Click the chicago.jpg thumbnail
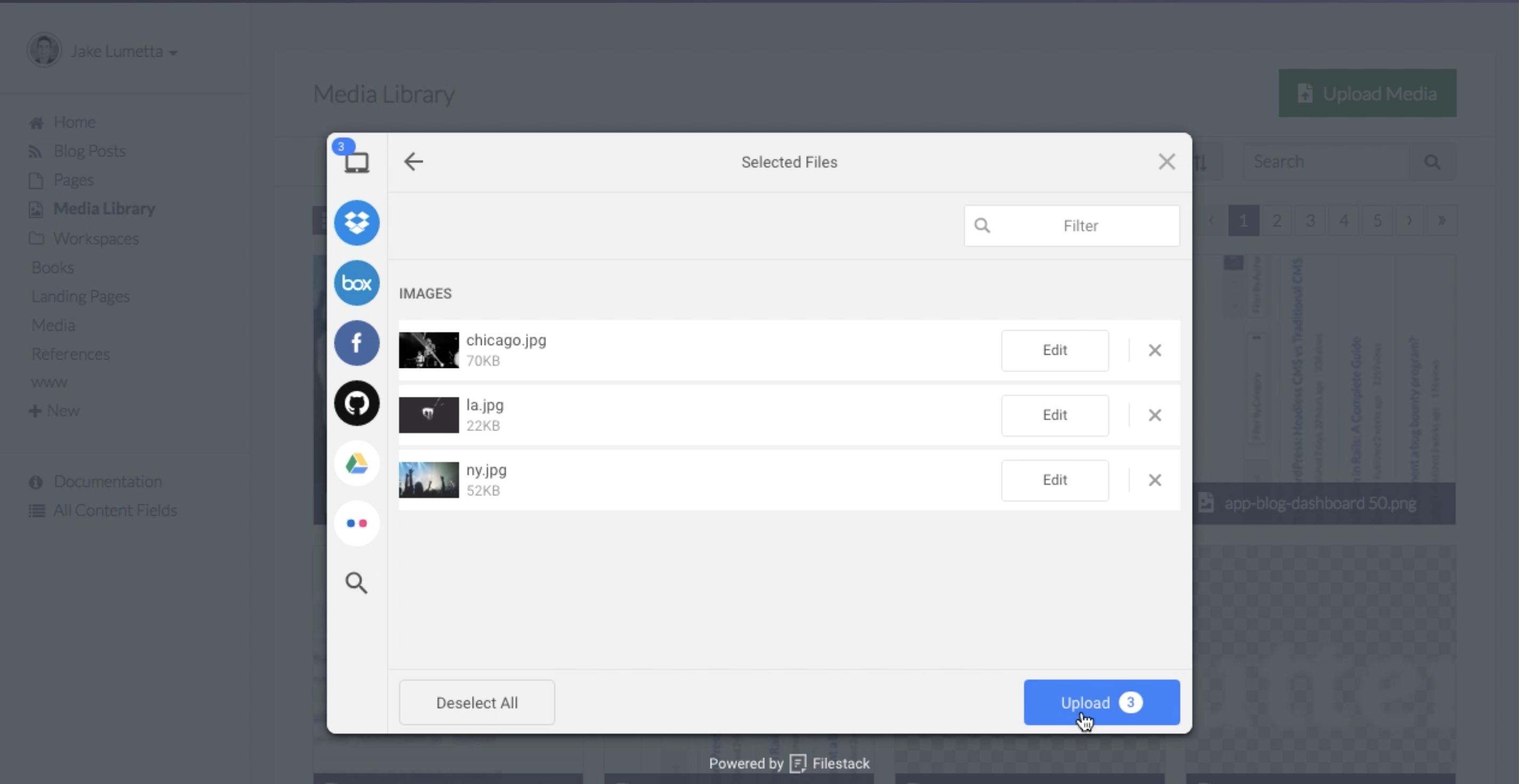 point(429,350)
